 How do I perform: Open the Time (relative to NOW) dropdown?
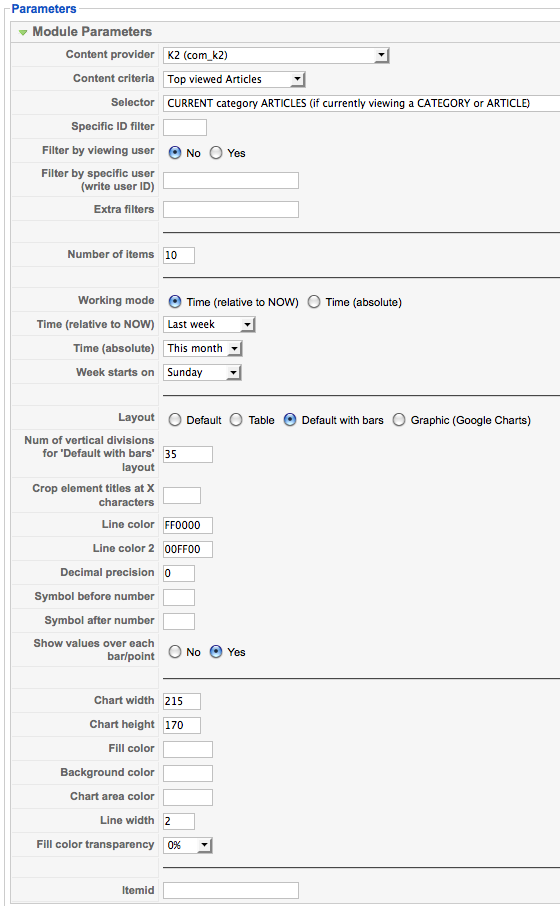tap(209, 325)
